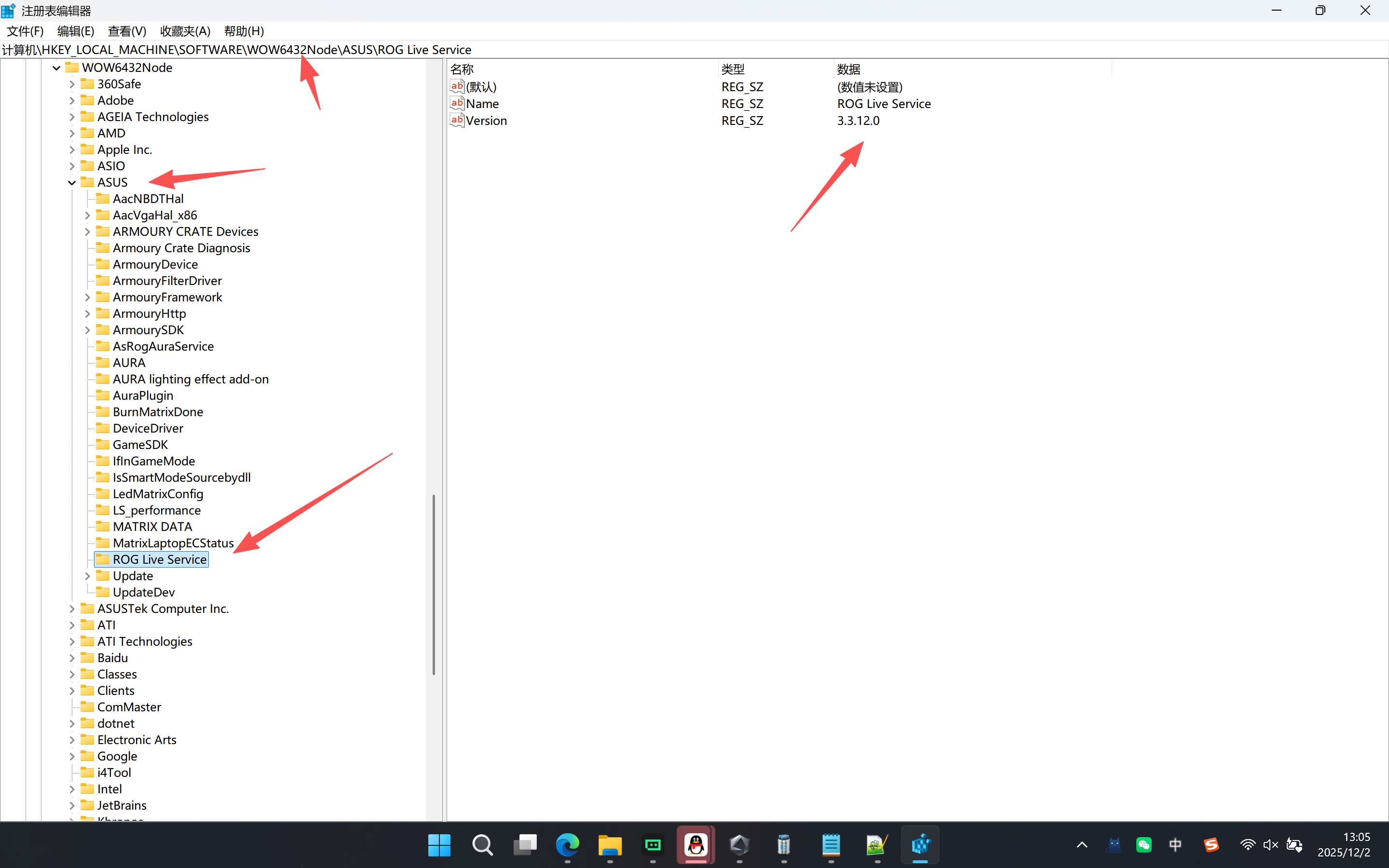This screenshot has width=1389, height=868.
Task: Open the 收藏夹(A) favorites menu
Action: coord(185,31)
